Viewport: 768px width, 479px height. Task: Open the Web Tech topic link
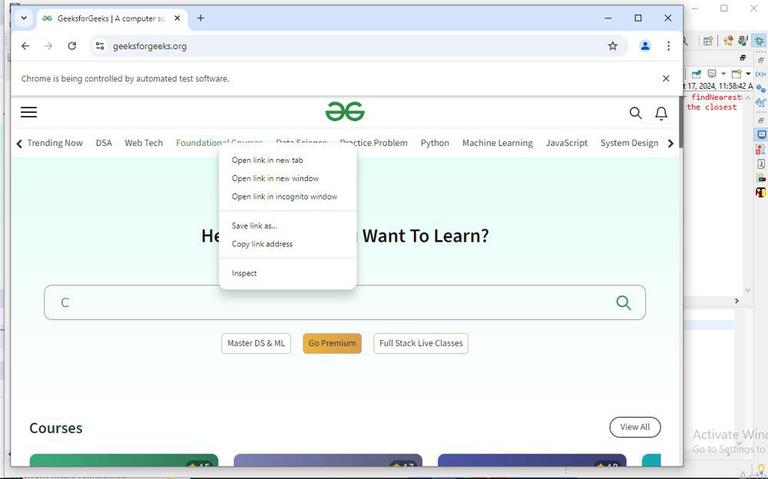tap(144, 143)
